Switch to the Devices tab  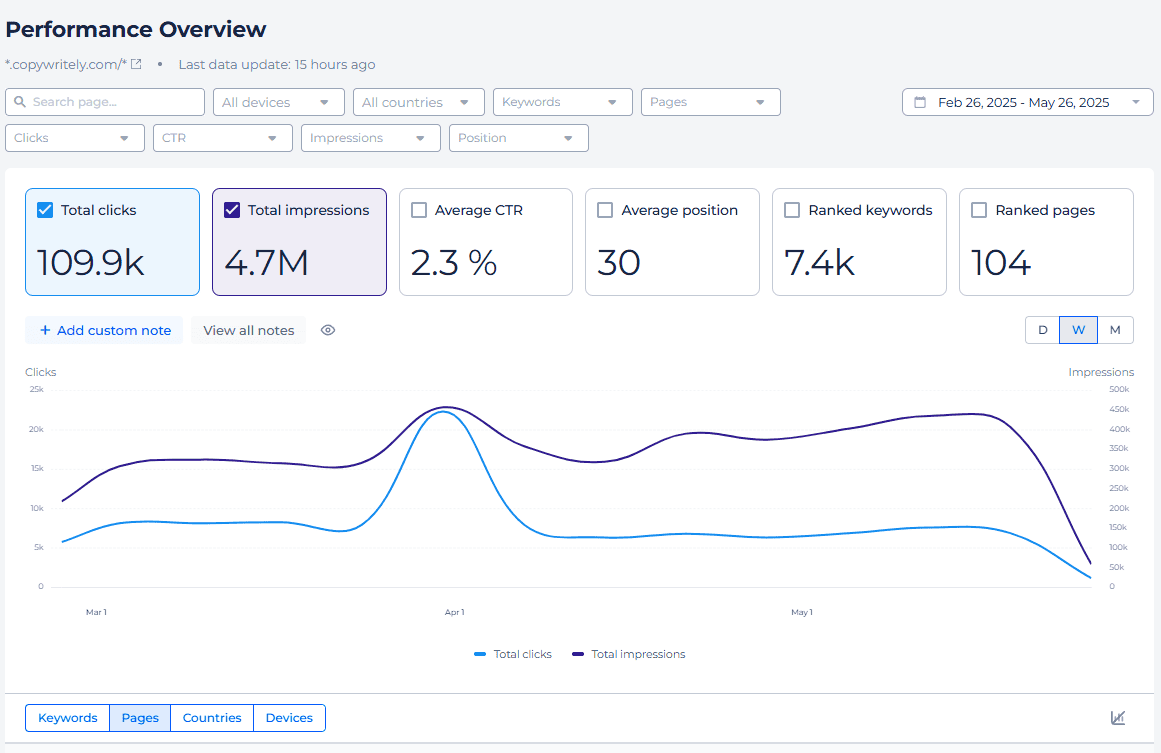[289, 717]
